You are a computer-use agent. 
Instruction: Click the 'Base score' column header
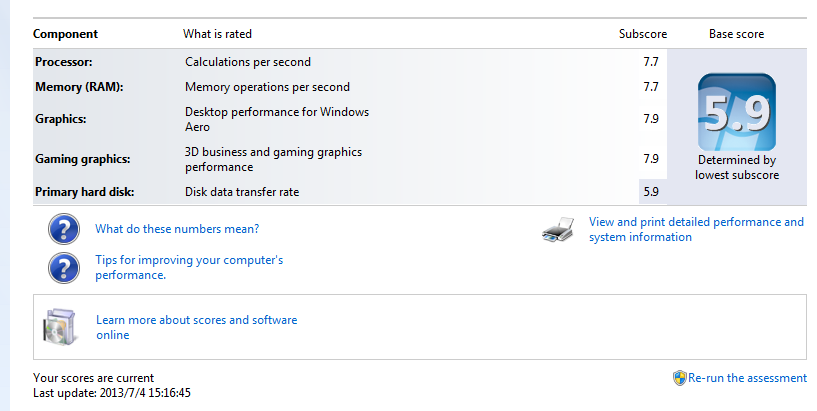pos(736,34)
